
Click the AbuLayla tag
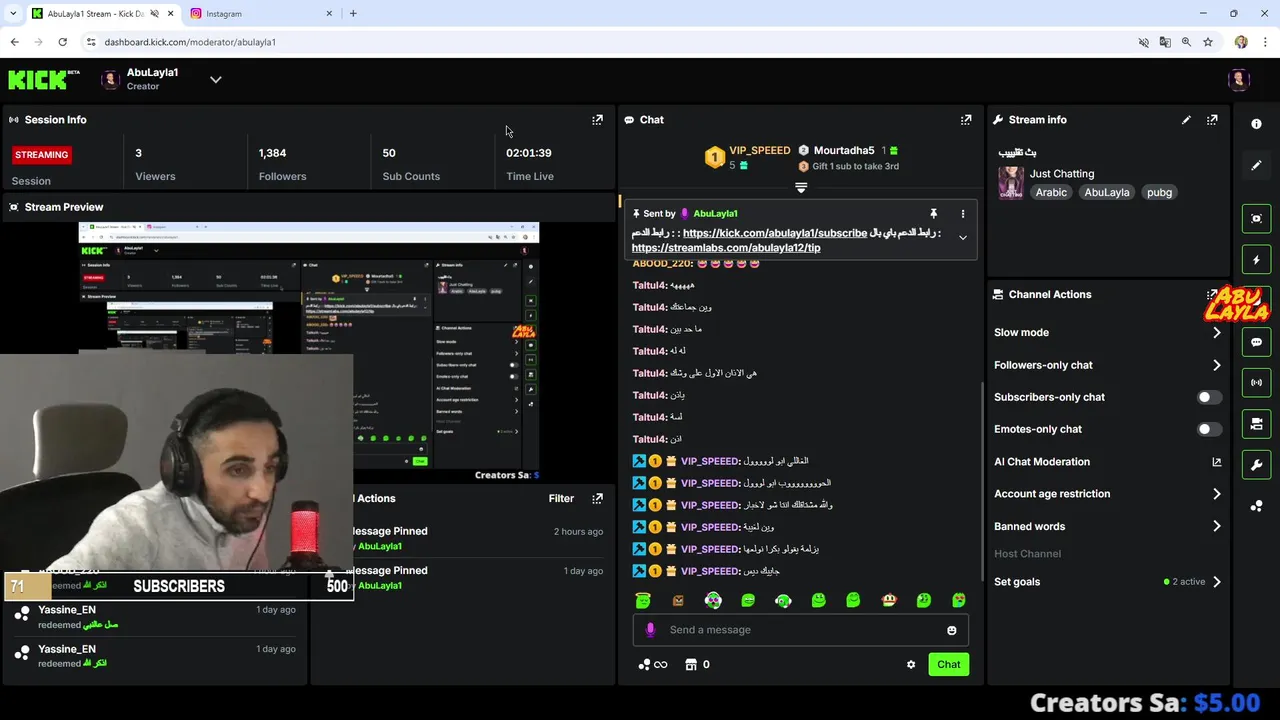(x=1107, y=192)
